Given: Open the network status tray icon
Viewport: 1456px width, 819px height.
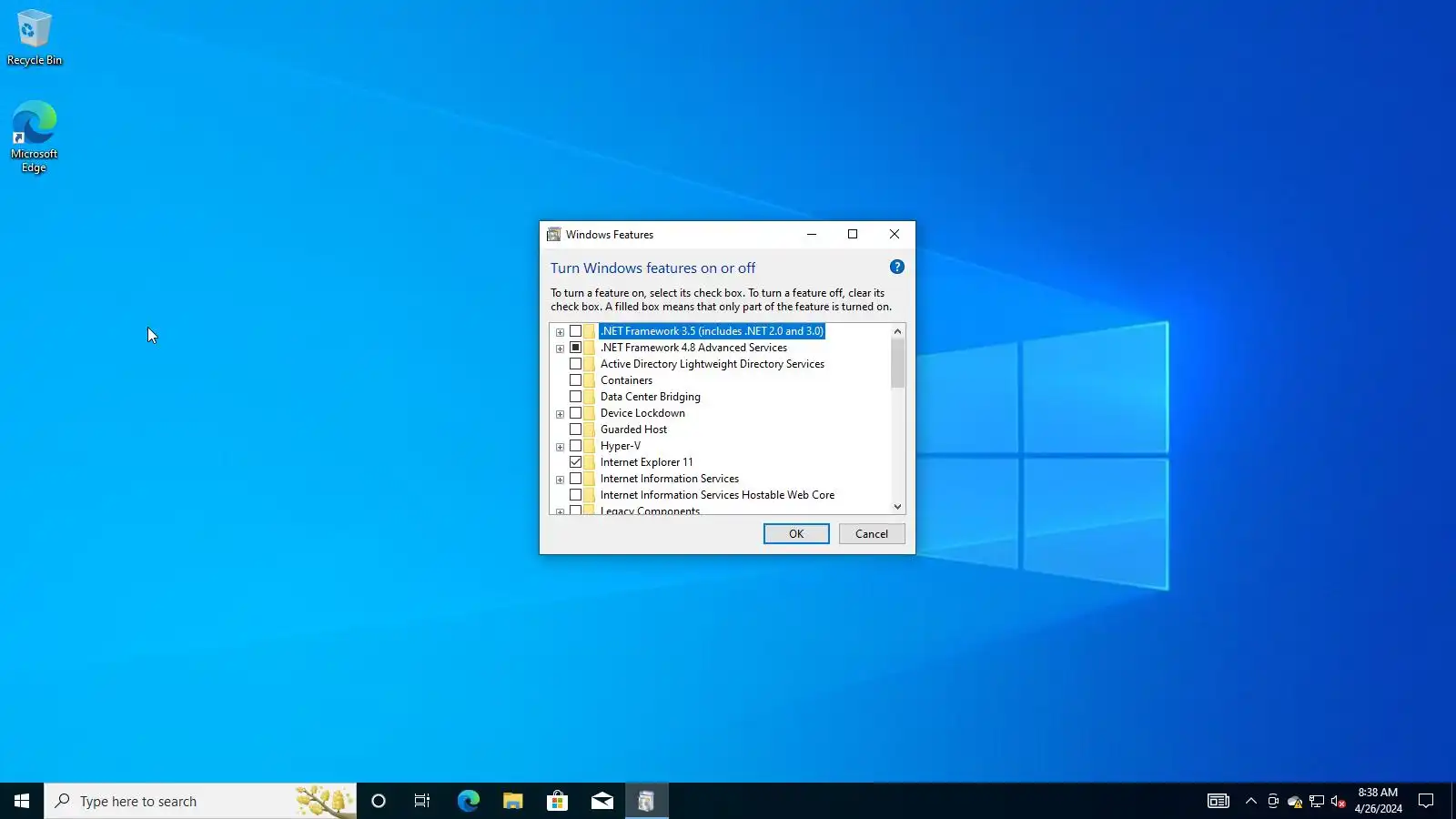Looking at the screenshot, I should 1317,801.
